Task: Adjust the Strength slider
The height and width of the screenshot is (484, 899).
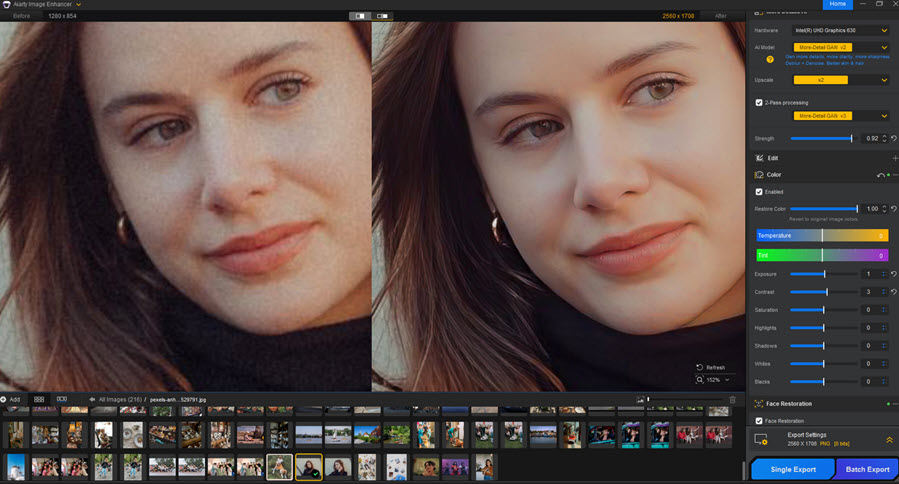Action: [x=822, y=138]
